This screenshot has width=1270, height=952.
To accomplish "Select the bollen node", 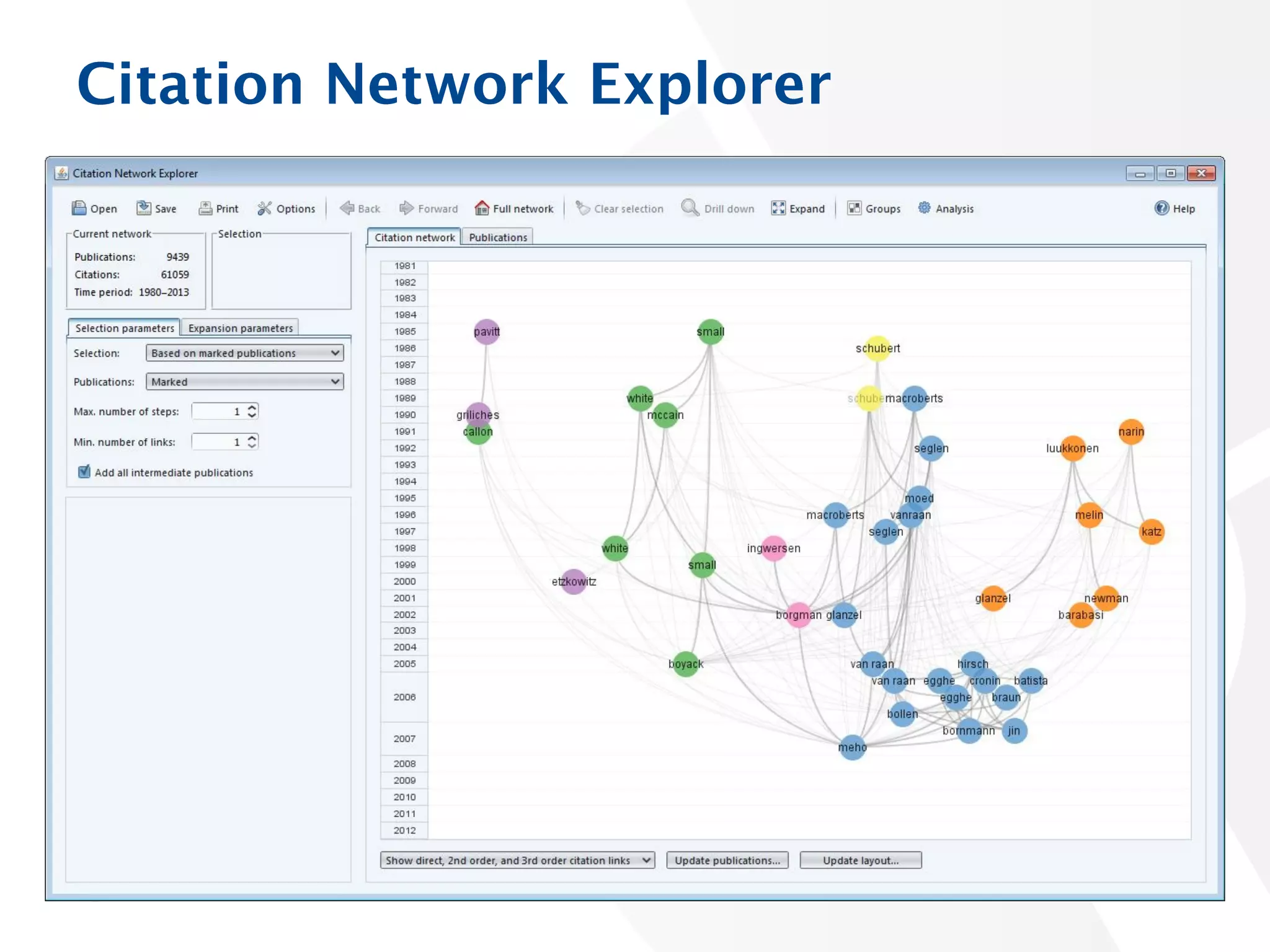I will pos(902,714).
